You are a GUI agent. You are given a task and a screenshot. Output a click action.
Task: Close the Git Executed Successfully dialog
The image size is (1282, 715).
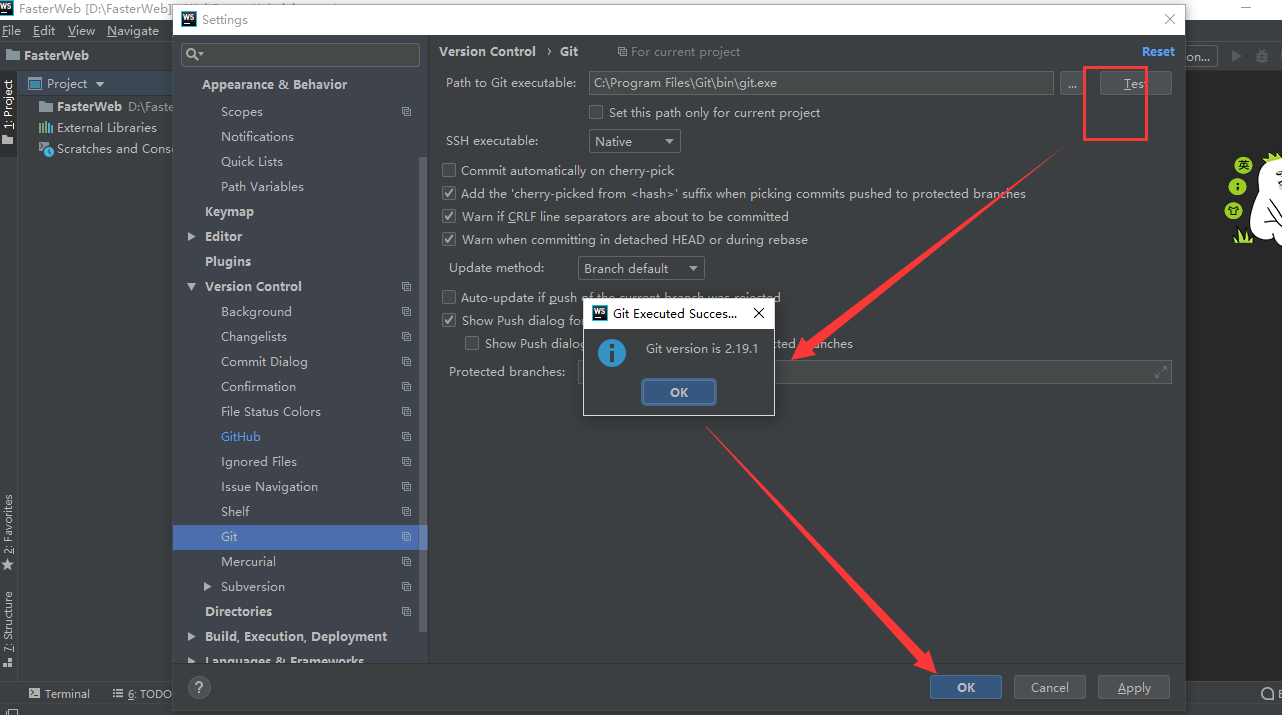758,313
